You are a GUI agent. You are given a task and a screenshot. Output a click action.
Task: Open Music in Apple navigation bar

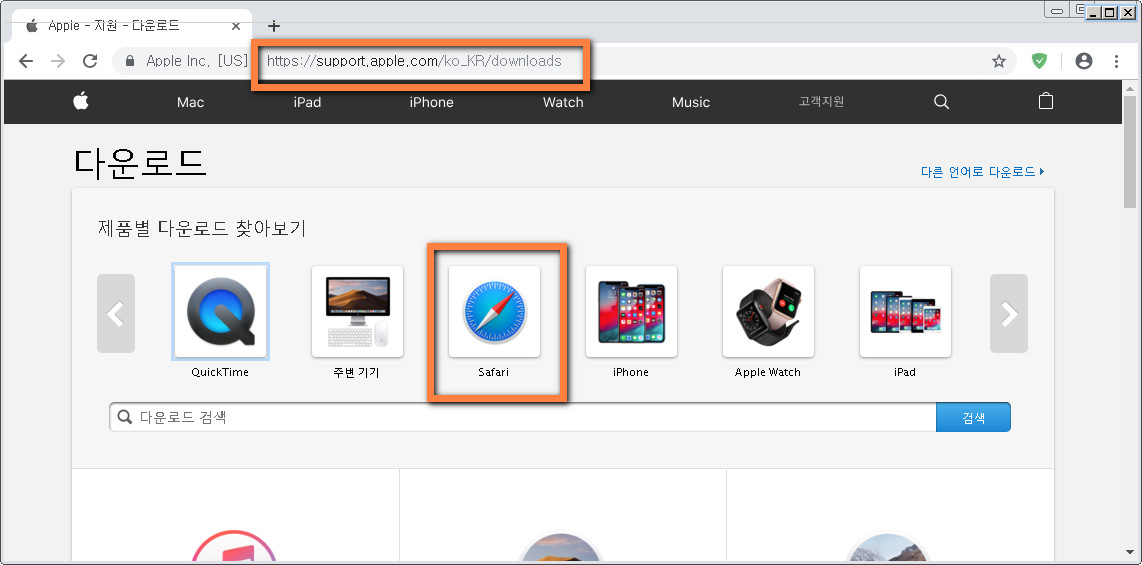coord(690,102)
